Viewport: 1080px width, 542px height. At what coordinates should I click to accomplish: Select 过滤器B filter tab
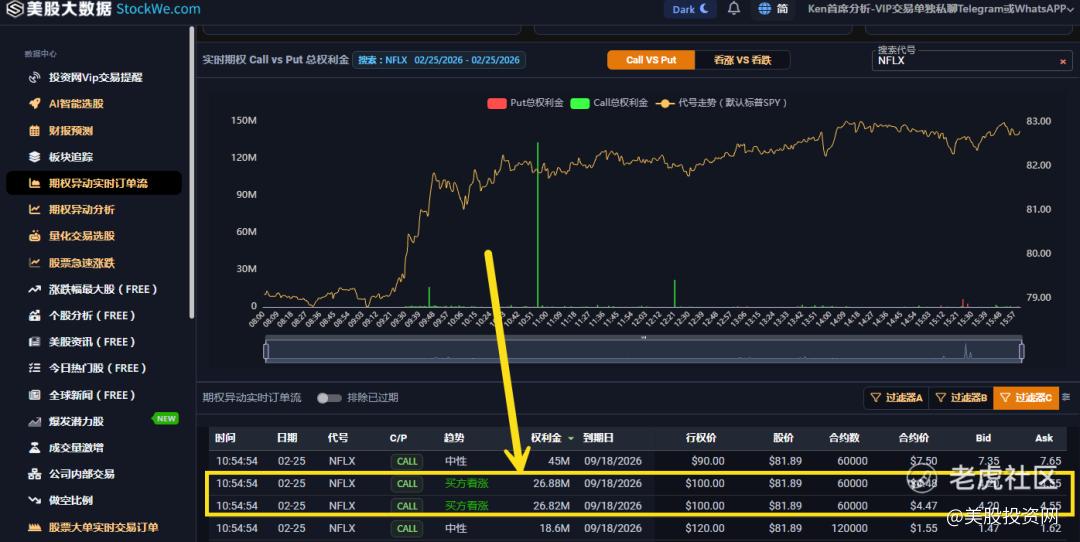962,397
